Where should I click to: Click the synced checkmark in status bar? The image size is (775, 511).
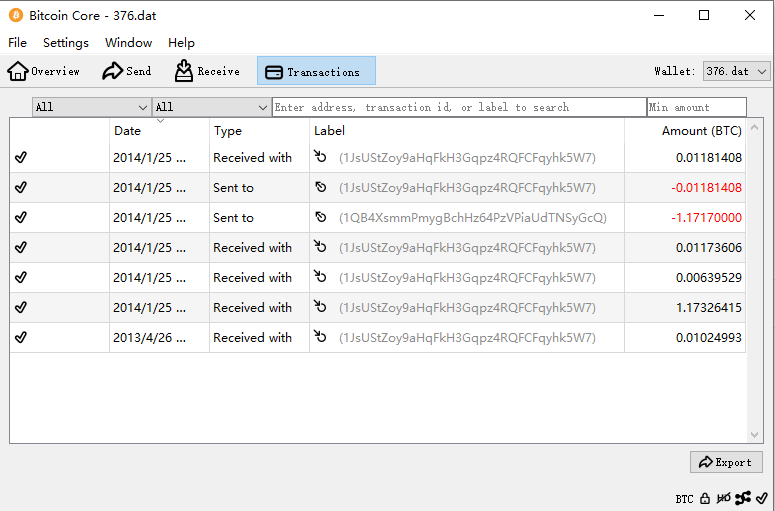pyautogui.click(x=762, y=498)
